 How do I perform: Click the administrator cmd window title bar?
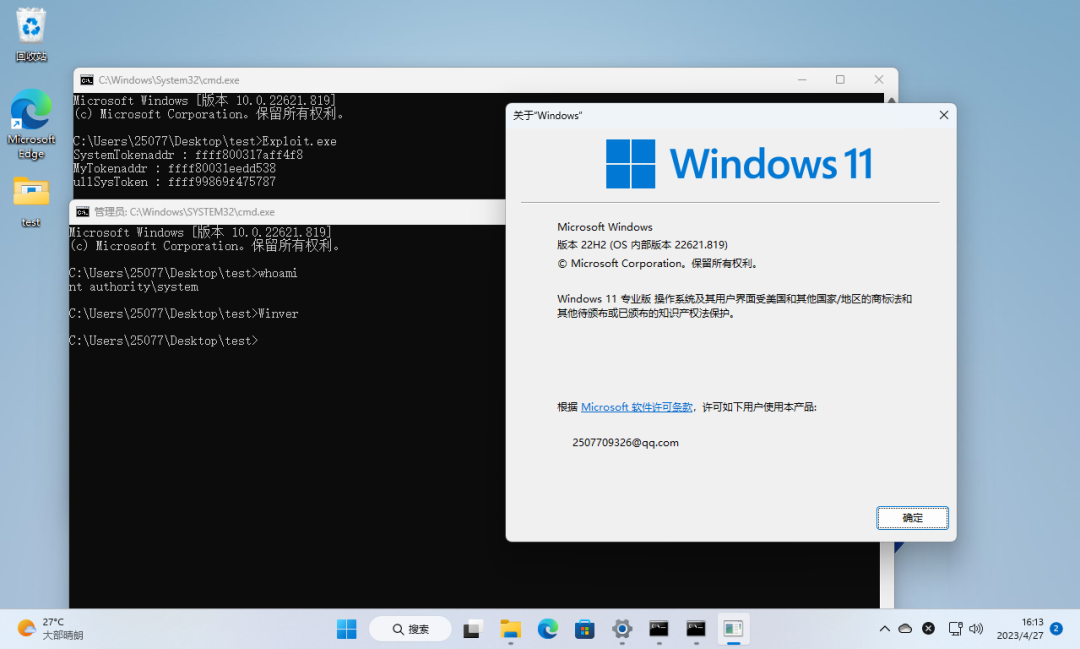pyautogui.click(x=289, y=212)
